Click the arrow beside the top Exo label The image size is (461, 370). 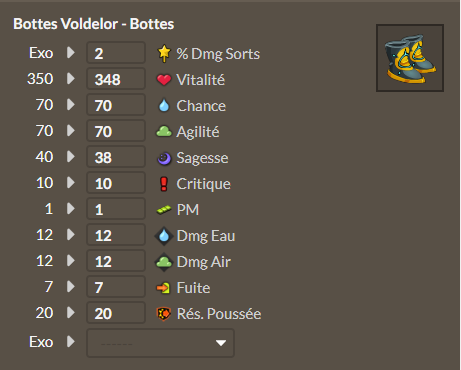pos(70,52)
